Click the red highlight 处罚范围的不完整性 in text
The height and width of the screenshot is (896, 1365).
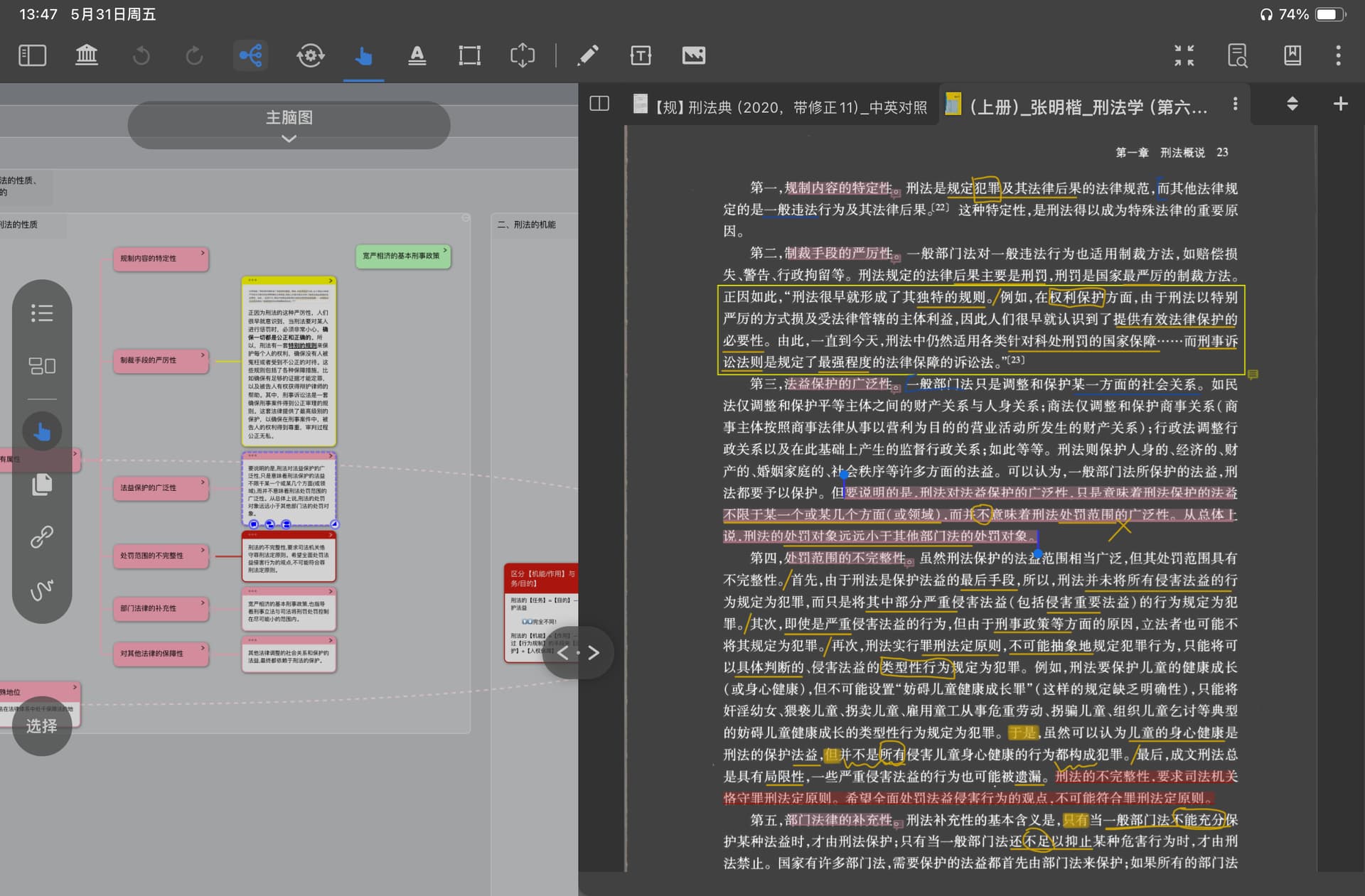[x=845, y=558]
